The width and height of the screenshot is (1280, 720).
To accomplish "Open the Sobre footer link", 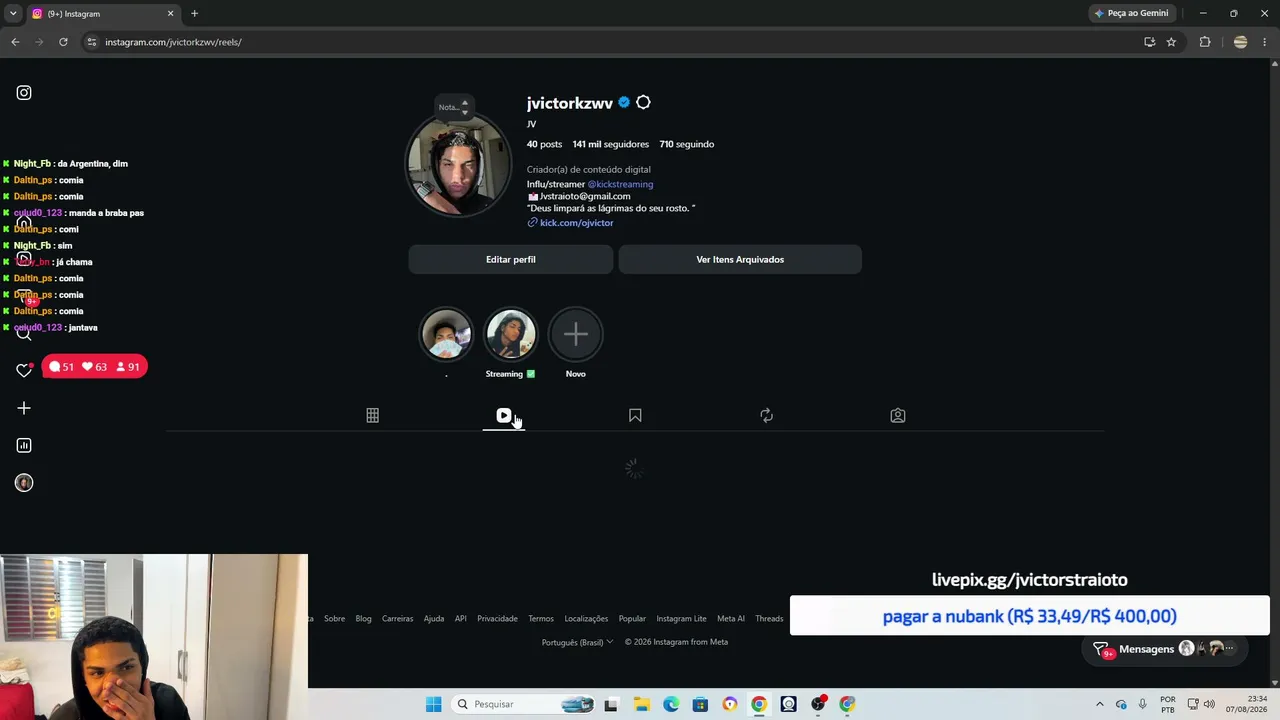I will click(335, 619).
